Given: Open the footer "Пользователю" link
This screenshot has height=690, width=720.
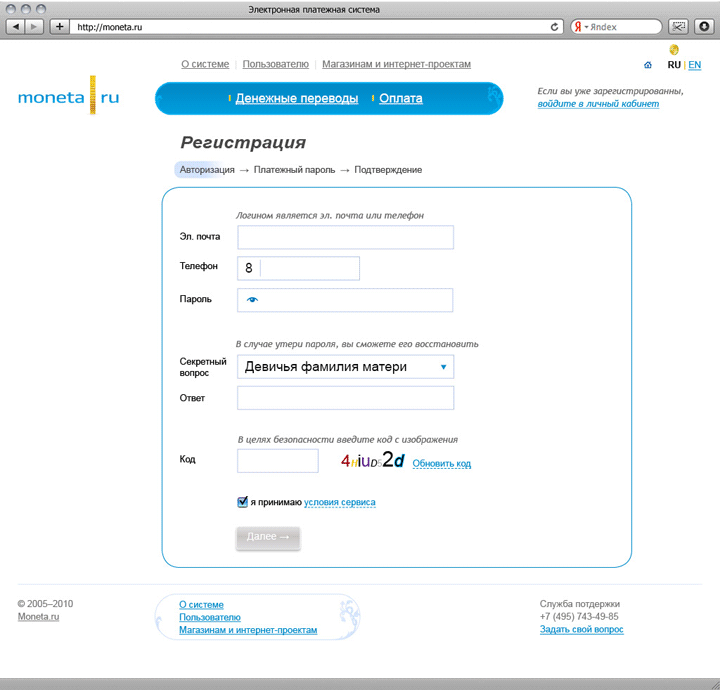Looking at the screenshot, I should pyautogui.click(x=210, y=617).
